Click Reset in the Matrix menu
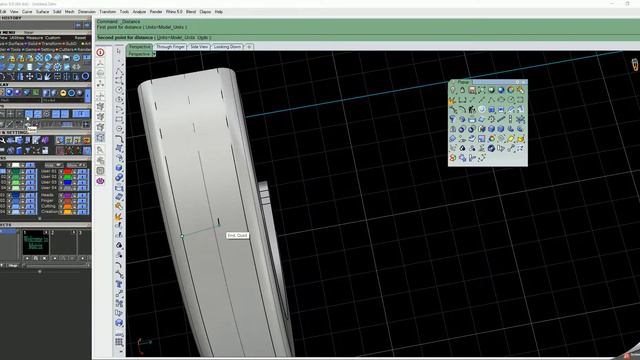 point(80,38)
